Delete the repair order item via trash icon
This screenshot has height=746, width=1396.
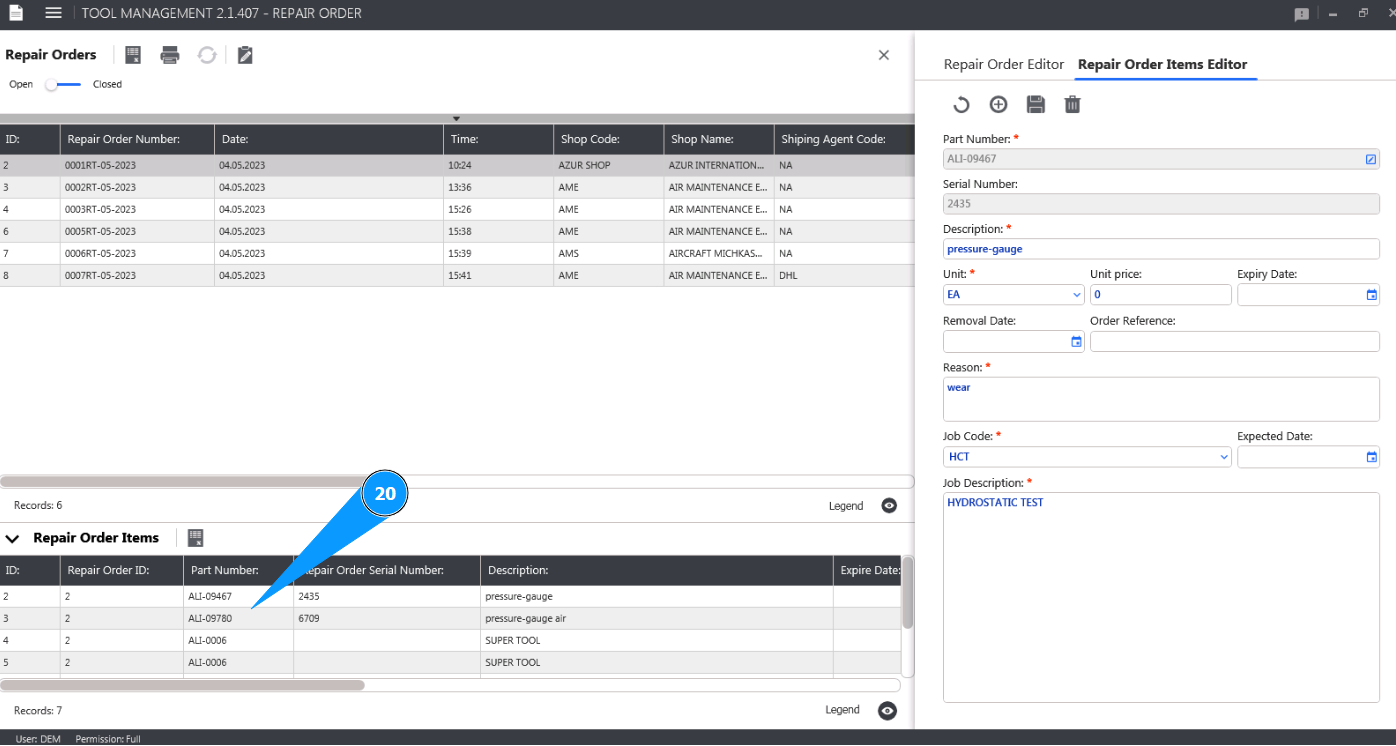point(1072,105)
